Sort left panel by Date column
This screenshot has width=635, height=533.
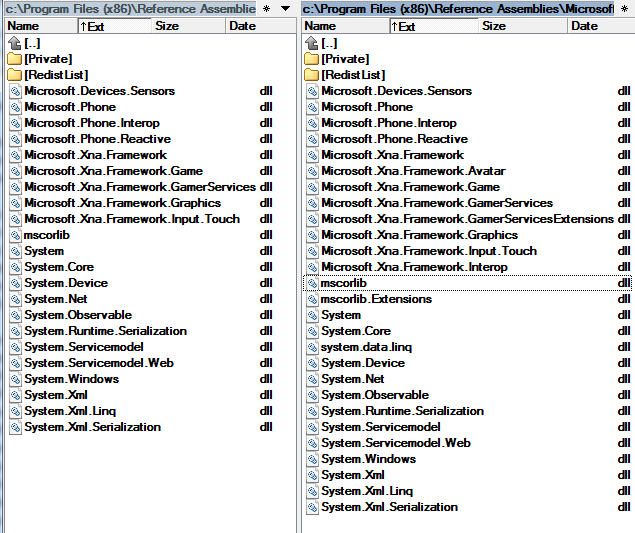(261, 26)
